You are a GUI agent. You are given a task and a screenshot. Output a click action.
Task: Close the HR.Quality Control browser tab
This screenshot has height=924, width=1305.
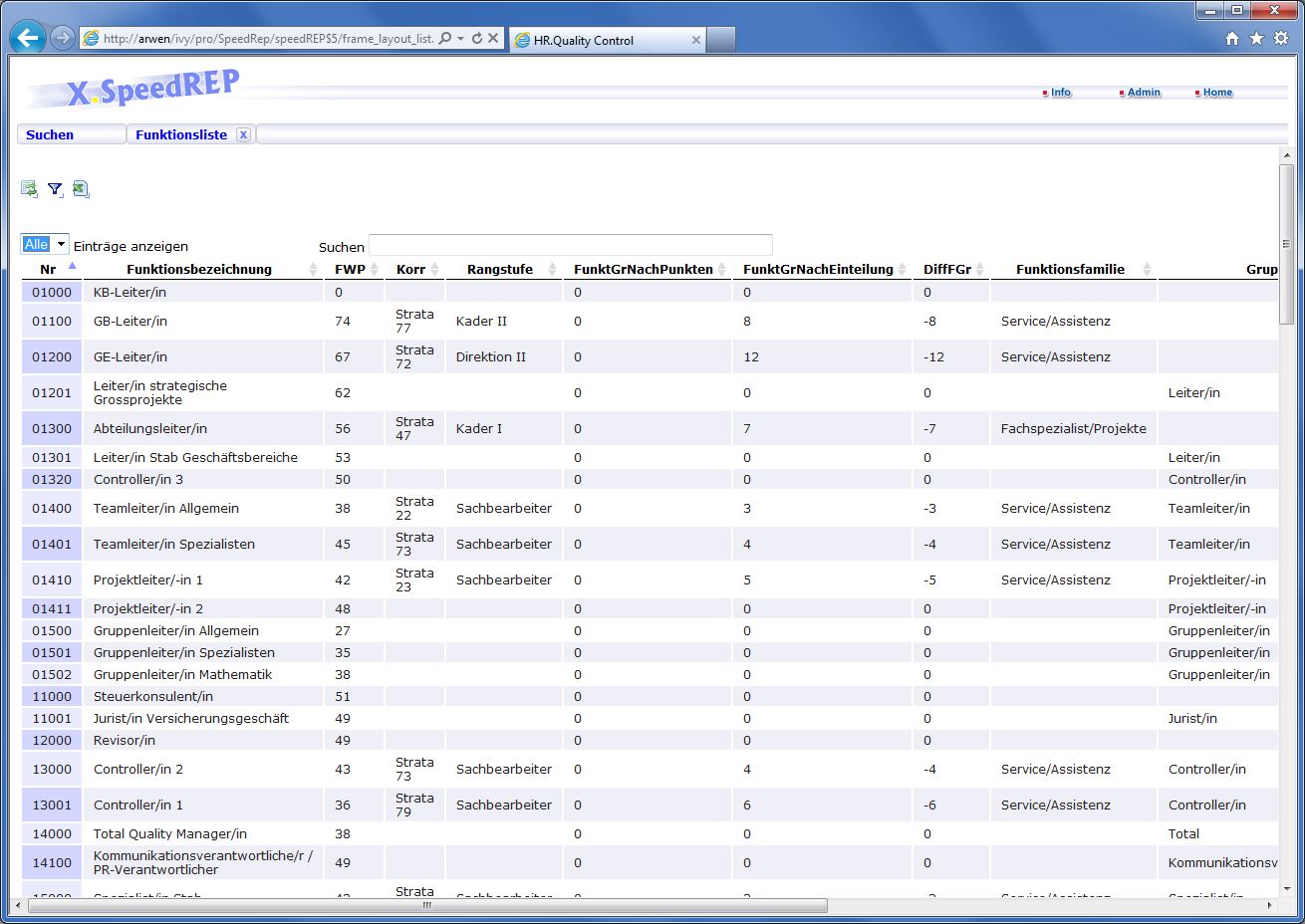tap(696, 41)
